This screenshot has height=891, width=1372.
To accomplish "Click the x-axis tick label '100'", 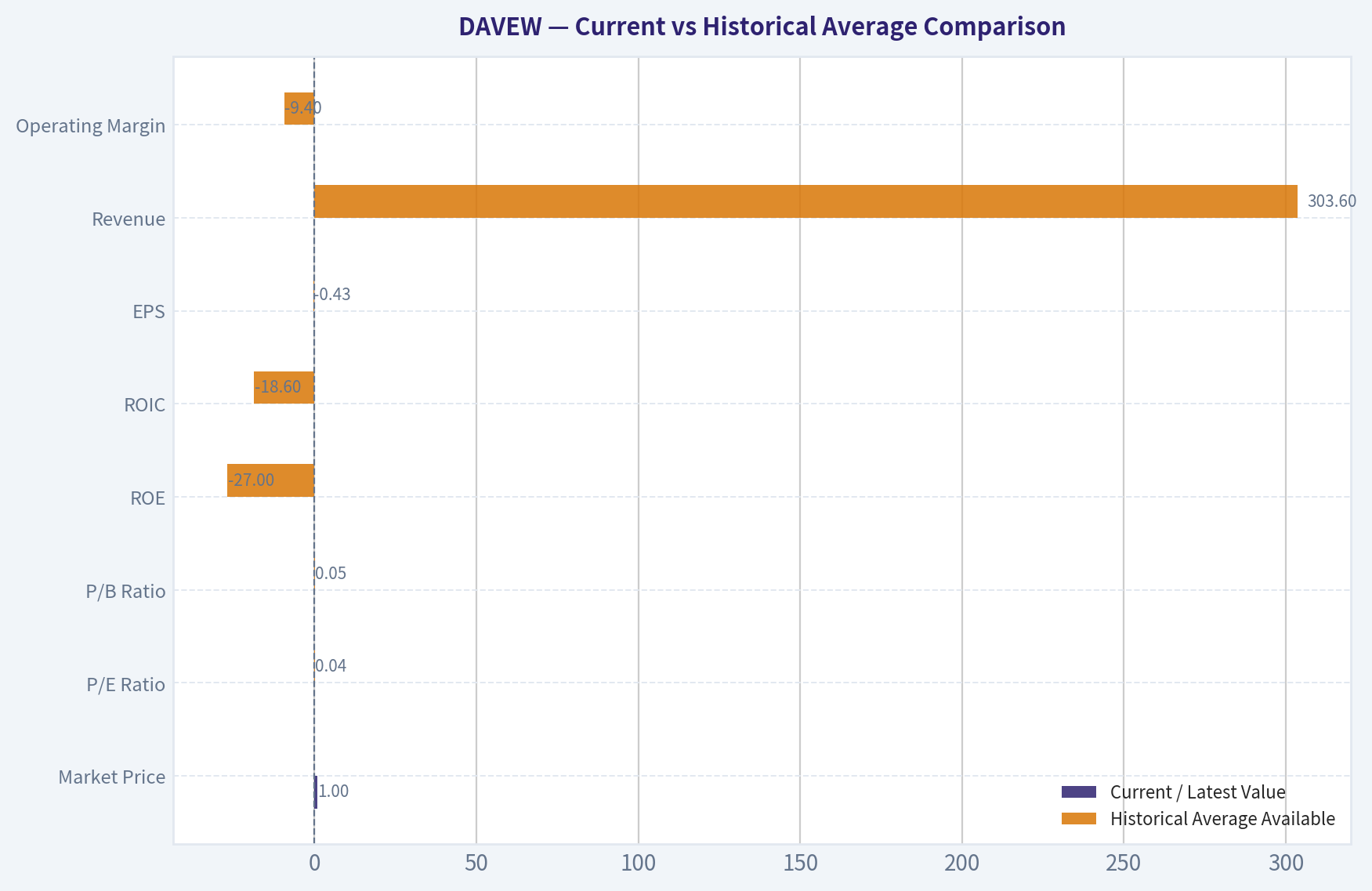I will 639,863.
